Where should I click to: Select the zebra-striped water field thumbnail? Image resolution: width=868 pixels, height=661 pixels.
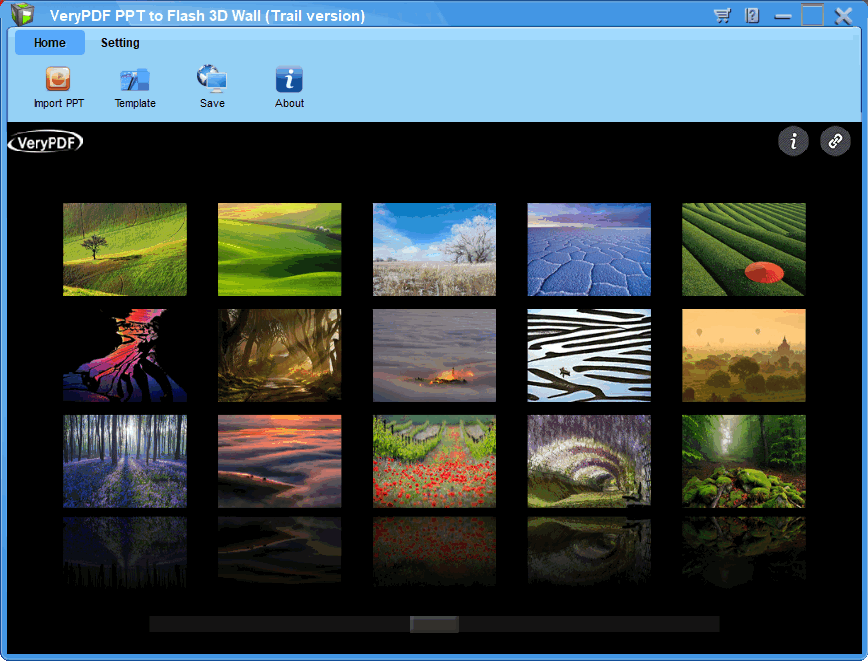[x=589, y=355]
